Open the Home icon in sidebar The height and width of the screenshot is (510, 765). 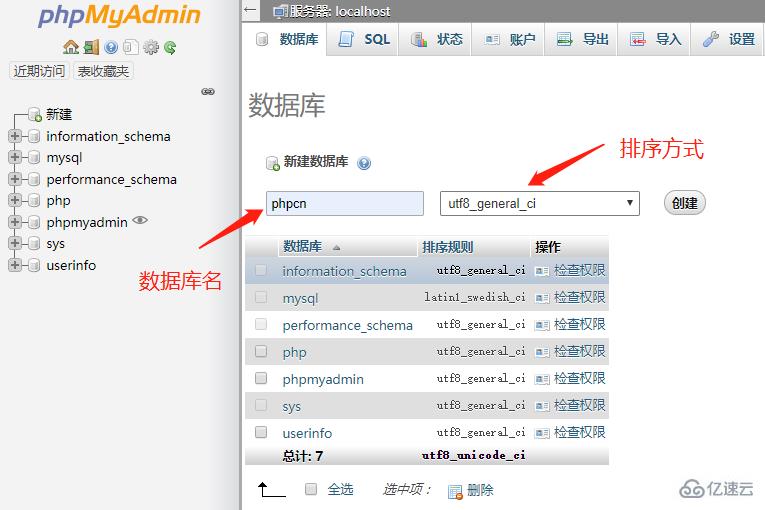[x=71, y=47]
